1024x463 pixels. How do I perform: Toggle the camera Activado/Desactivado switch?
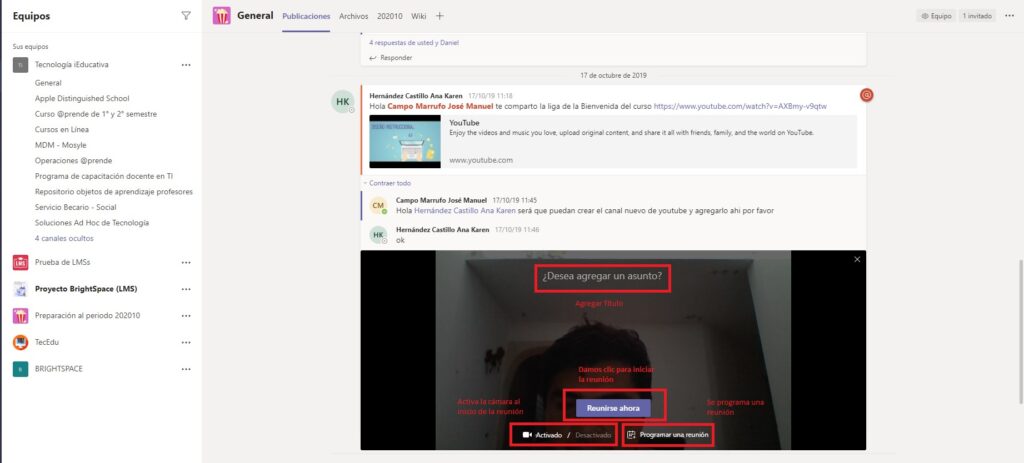(x=566, y=435)
